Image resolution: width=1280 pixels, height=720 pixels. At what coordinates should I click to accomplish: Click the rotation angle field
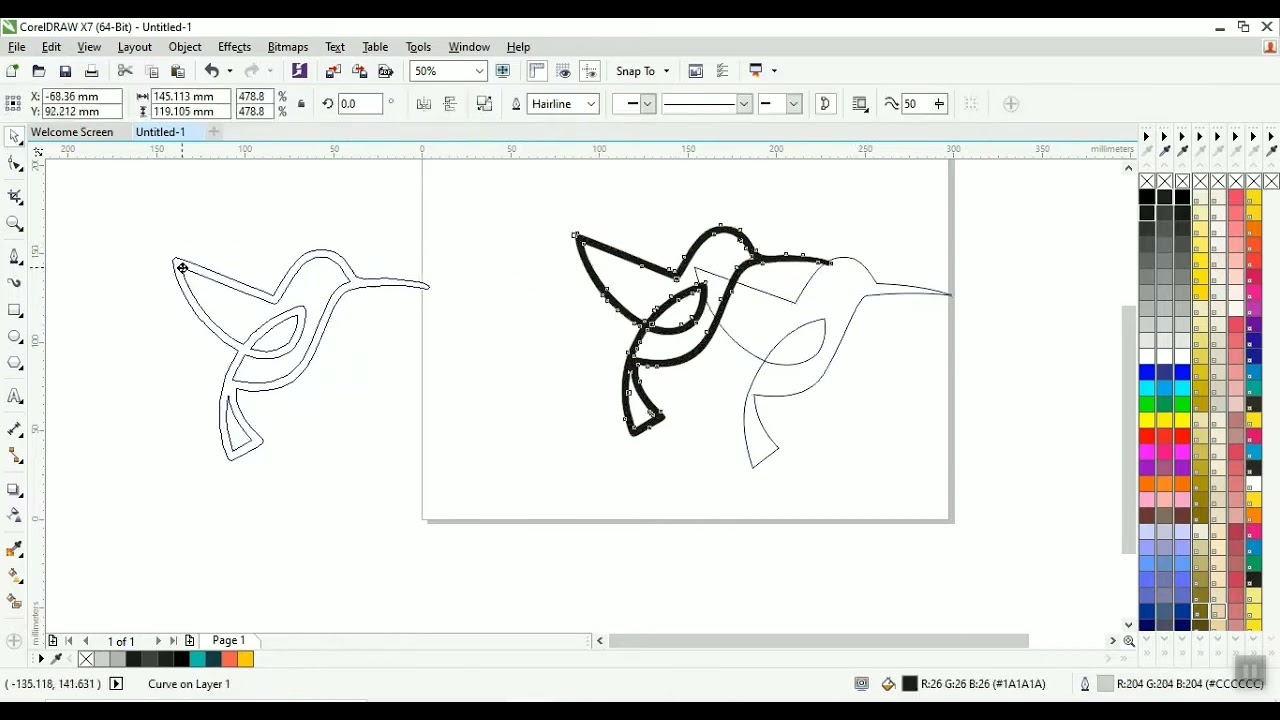point(361,104)
